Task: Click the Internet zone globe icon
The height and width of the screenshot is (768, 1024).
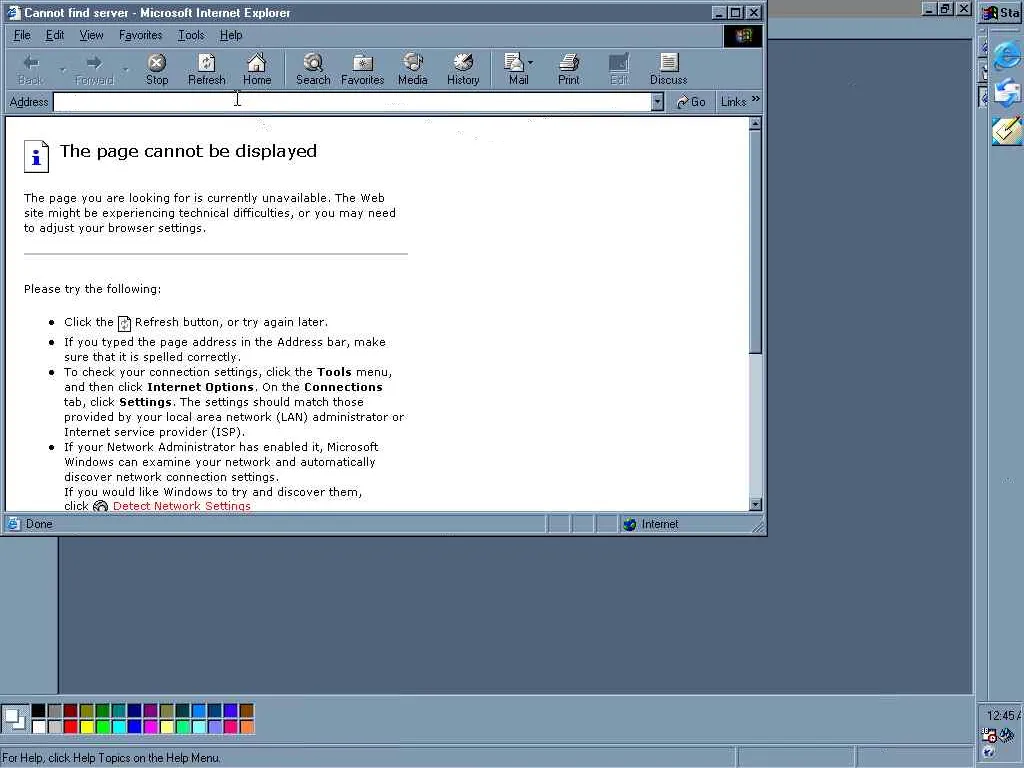Action: pyautogui.click(x=630, y=524)
